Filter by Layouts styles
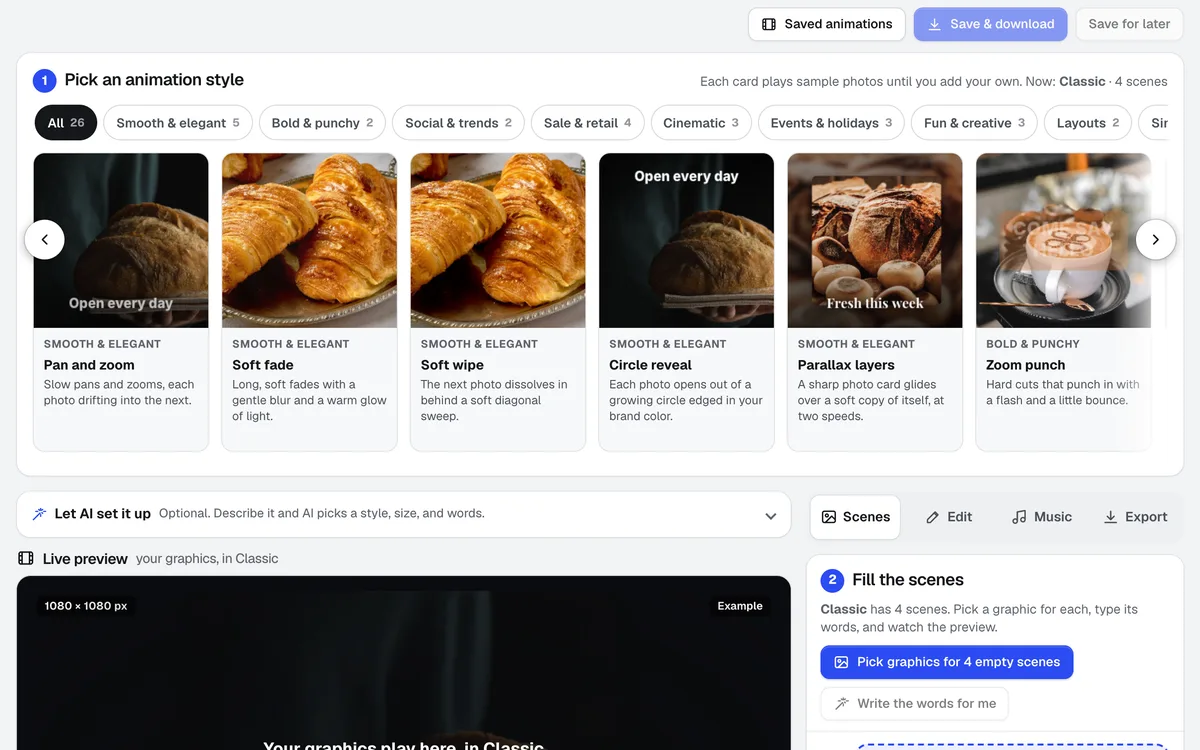Viewport: 1200px width, 750px height. [x=1088, y=123]
